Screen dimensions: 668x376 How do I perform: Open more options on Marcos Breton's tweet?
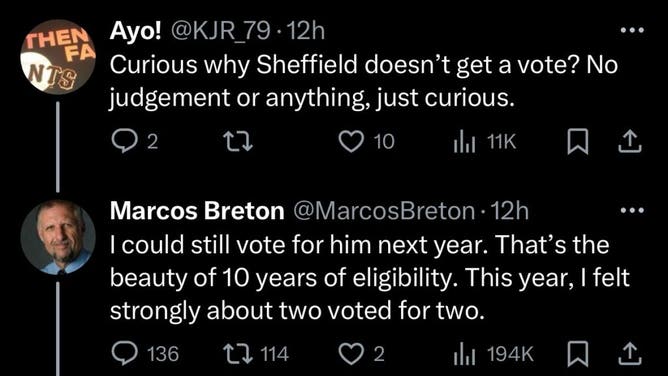pyautogui.click(x=633, y=210)
